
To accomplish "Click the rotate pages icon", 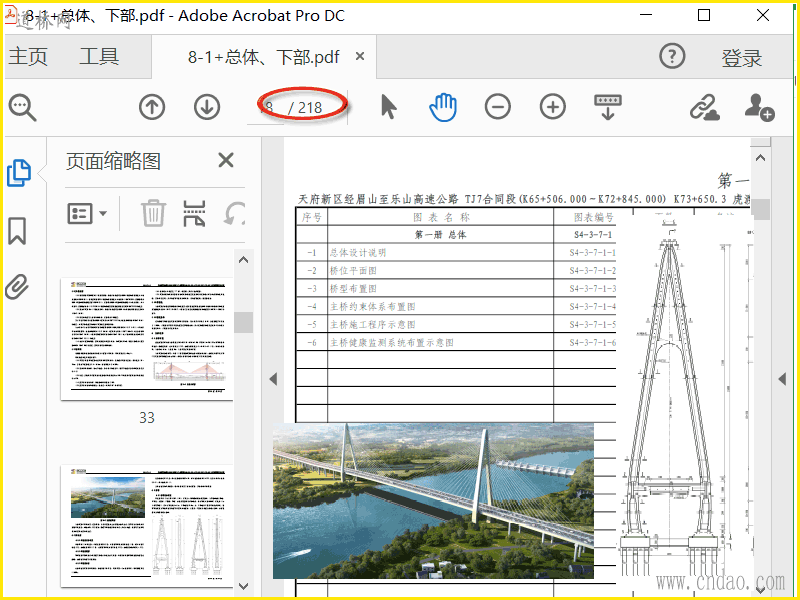I will (235, 213).
